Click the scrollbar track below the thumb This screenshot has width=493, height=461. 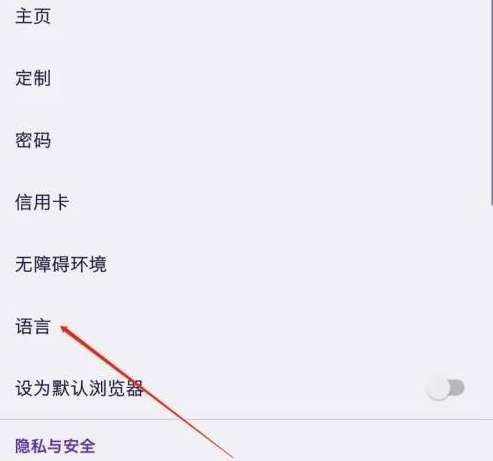click(491, 333)
